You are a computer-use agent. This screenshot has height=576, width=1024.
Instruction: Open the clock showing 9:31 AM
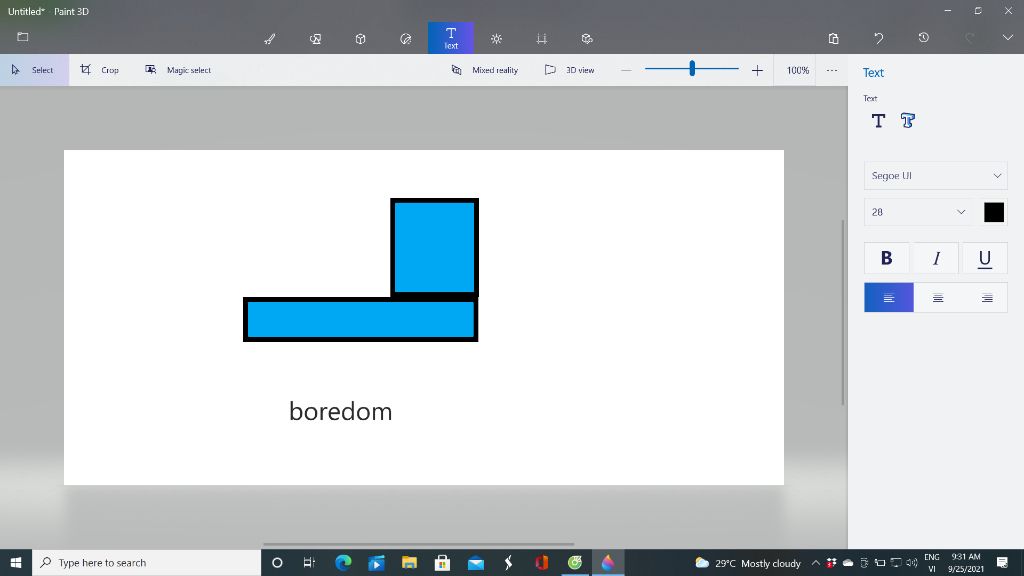pos(966,563)
